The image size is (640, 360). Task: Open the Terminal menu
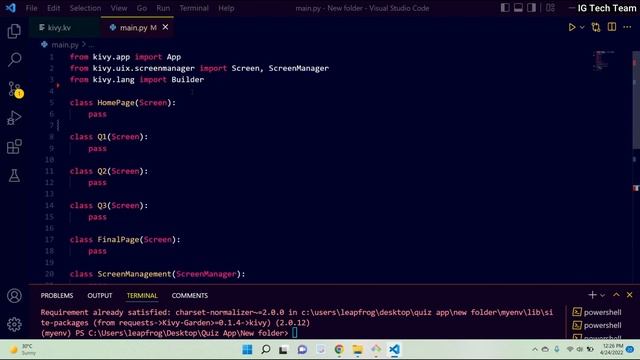coord(194,8)
